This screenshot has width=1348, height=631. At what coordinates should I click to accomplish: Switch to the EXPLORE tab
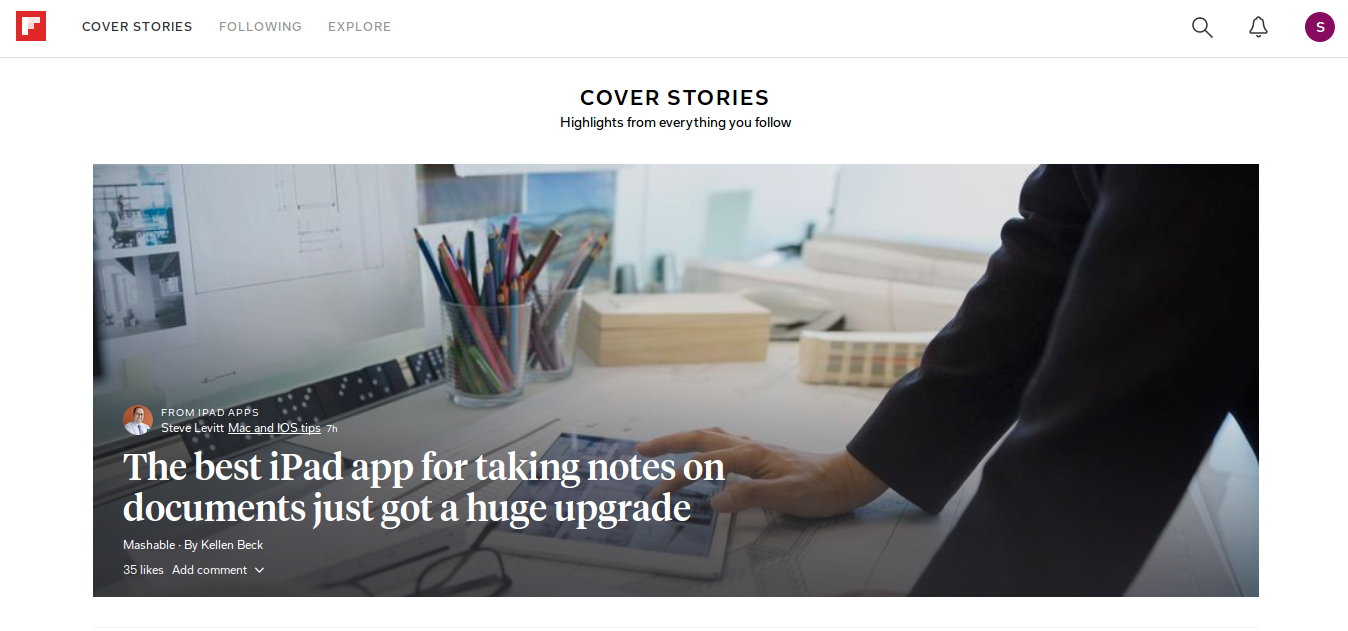(359, 27)
